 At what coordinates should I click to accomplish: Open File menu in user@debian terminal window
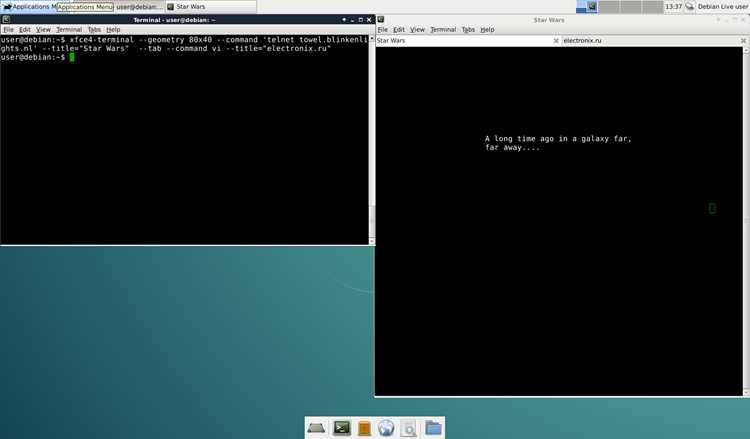(x=9, y=30)
